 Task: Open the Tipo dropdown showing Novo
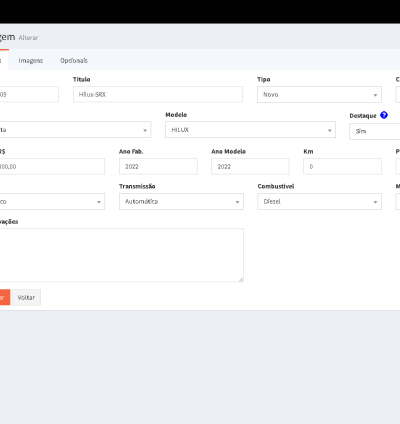tap(319, 95)
